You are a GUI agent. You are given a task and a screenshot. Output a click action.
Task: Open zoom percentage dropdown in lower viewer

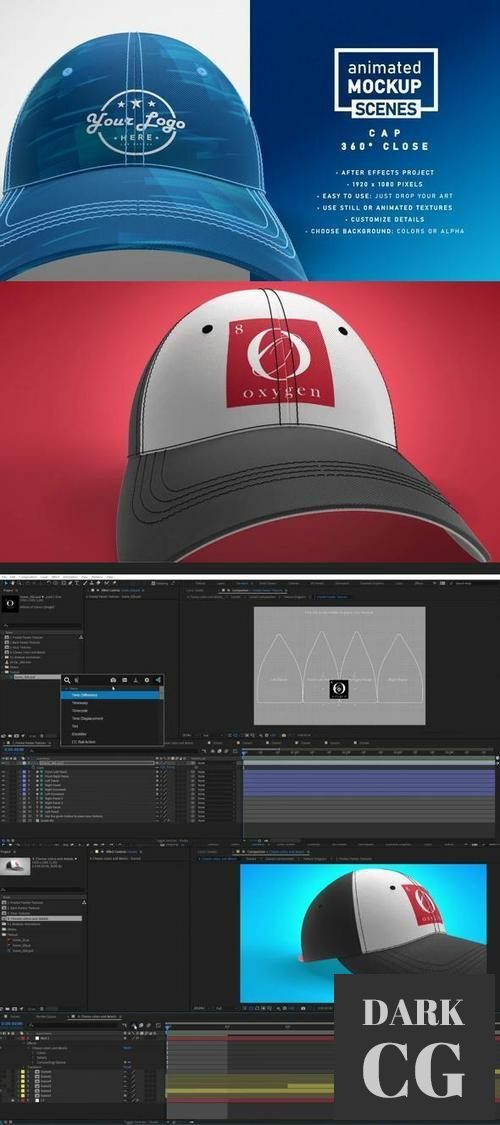pyautogui.click(x=199, y=1008)
